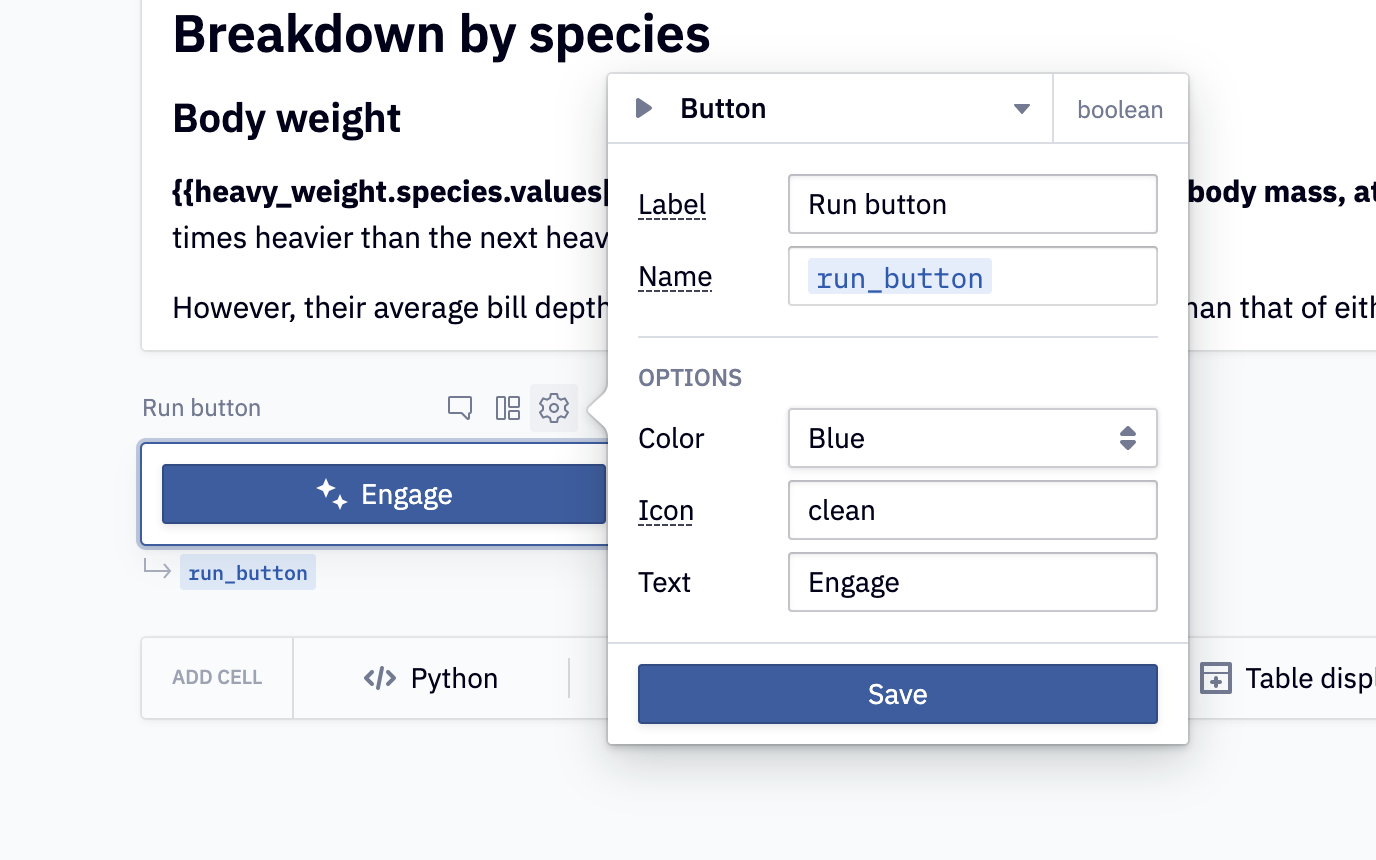Add a Table display cell
The height and width of the screenshot is (860, 1376).
pos(1290,678)
